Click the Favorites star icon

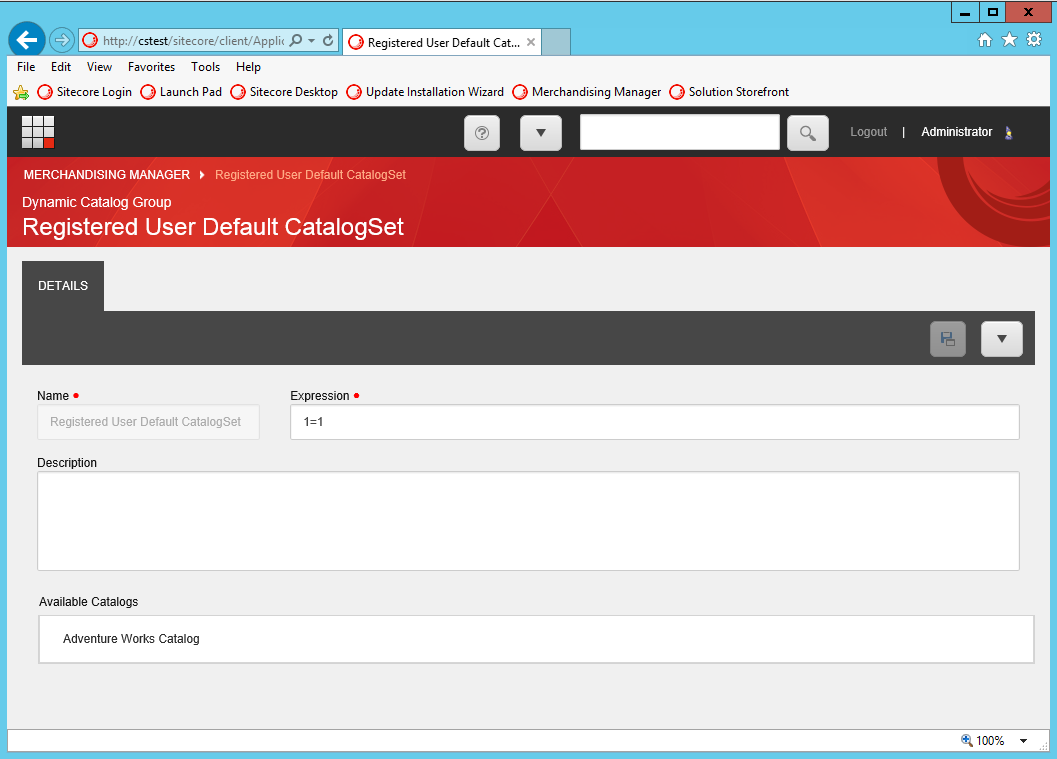(1009, 40)
